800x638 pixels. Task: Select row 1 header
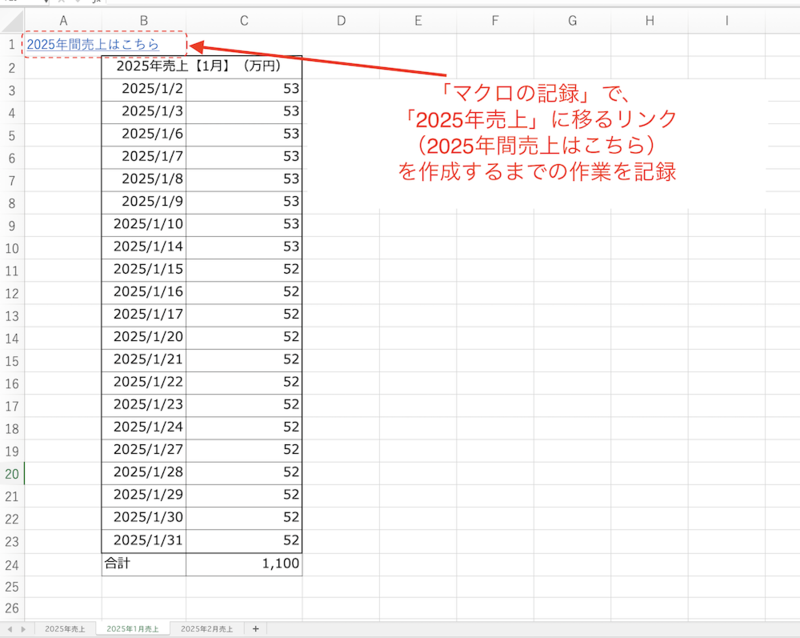coord(12,45)
